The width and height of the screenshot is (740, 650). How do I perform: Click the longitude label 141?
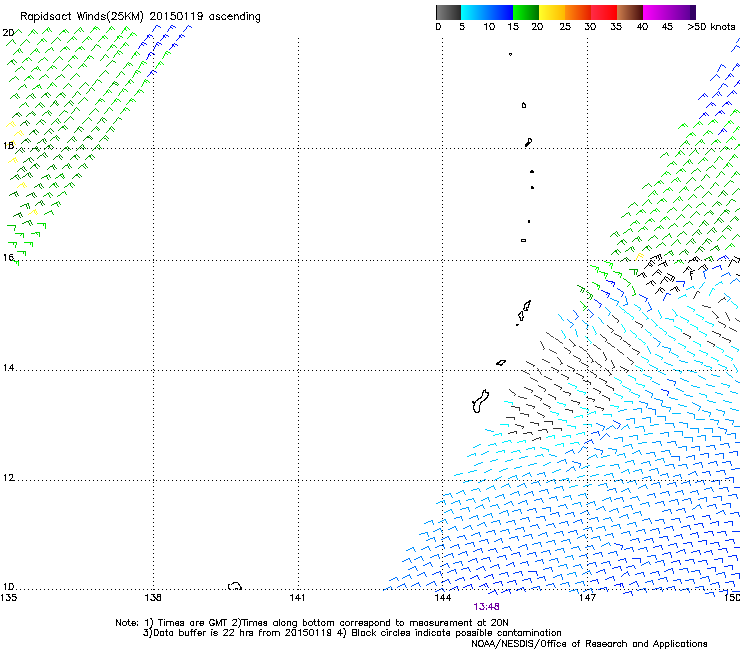(x=297, y=598)
